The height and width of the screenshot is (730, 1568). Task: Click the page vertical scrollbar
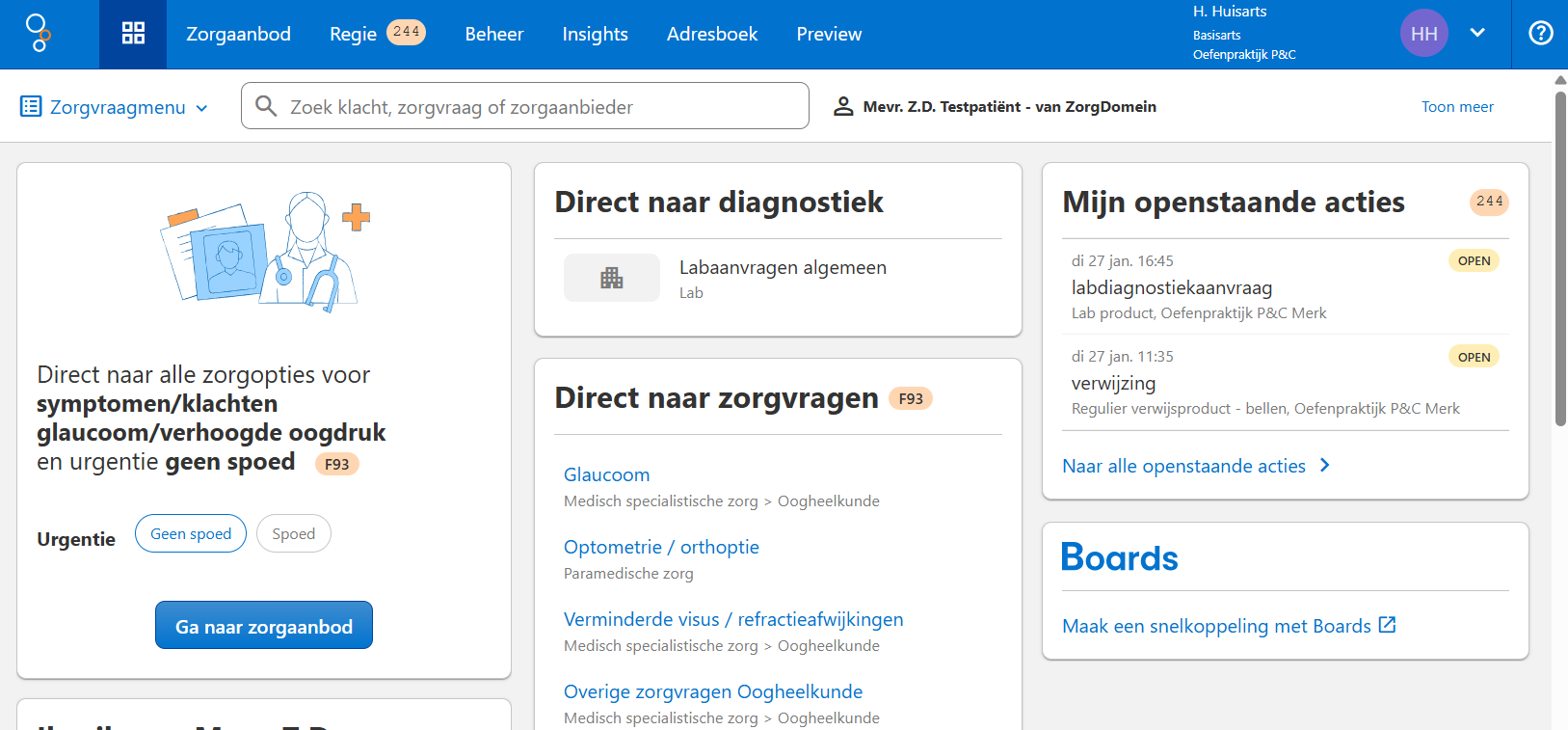click(1560, 257)
